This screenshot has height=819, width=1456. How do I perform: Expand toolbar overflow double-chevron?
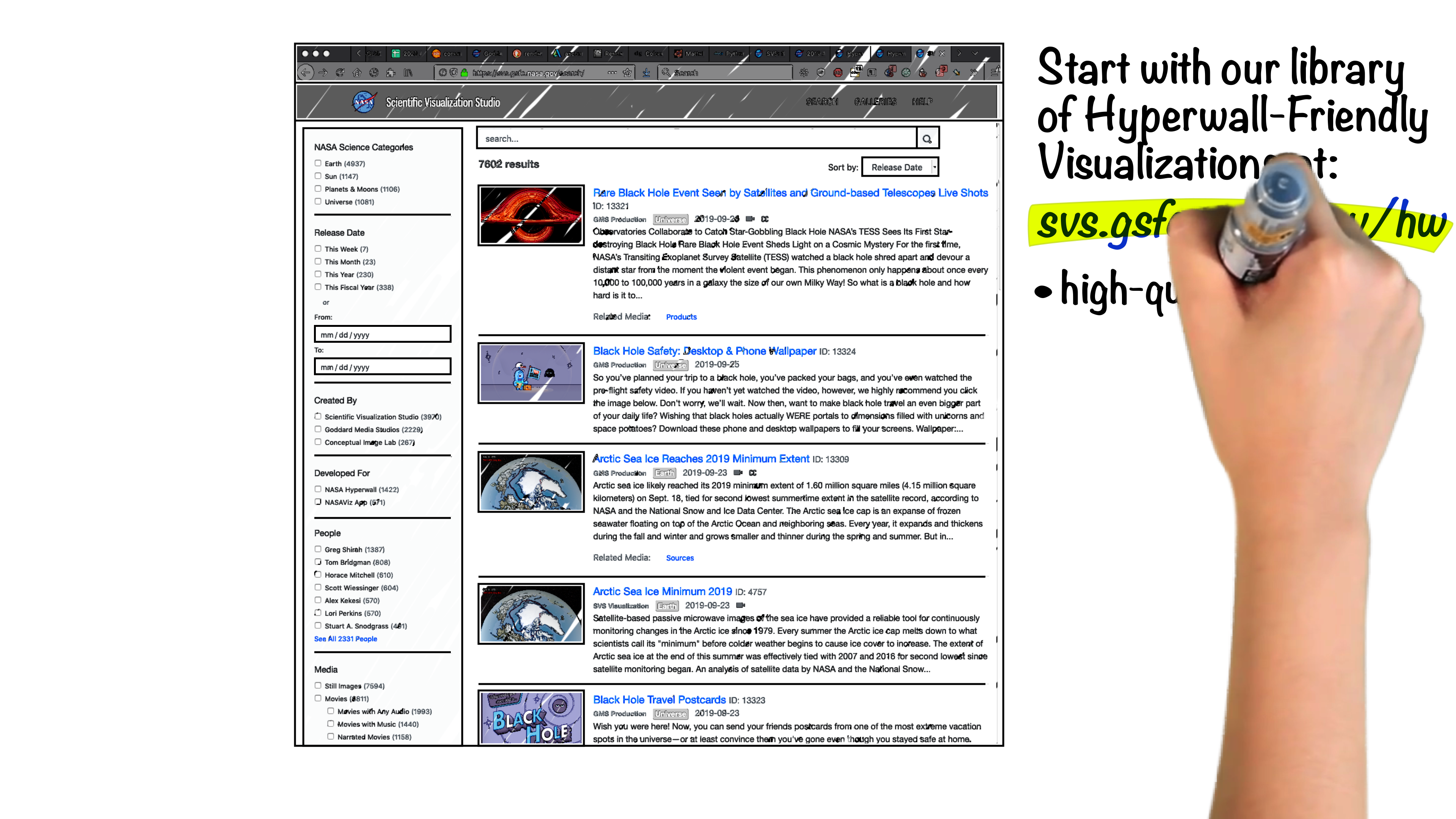974,72
